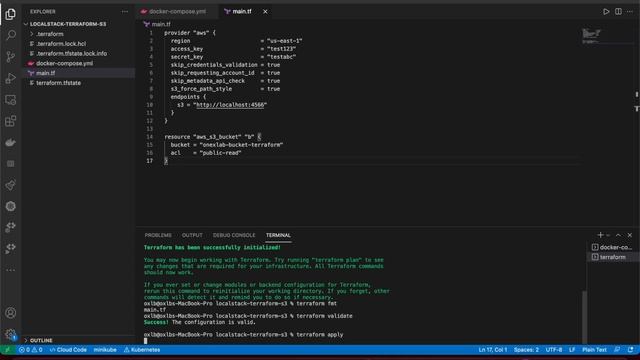The width and height of the screenshot is (640, 360).
Task: Click the "onexlab-bucket-terraform" bucket name
Action: click(242, 145)
